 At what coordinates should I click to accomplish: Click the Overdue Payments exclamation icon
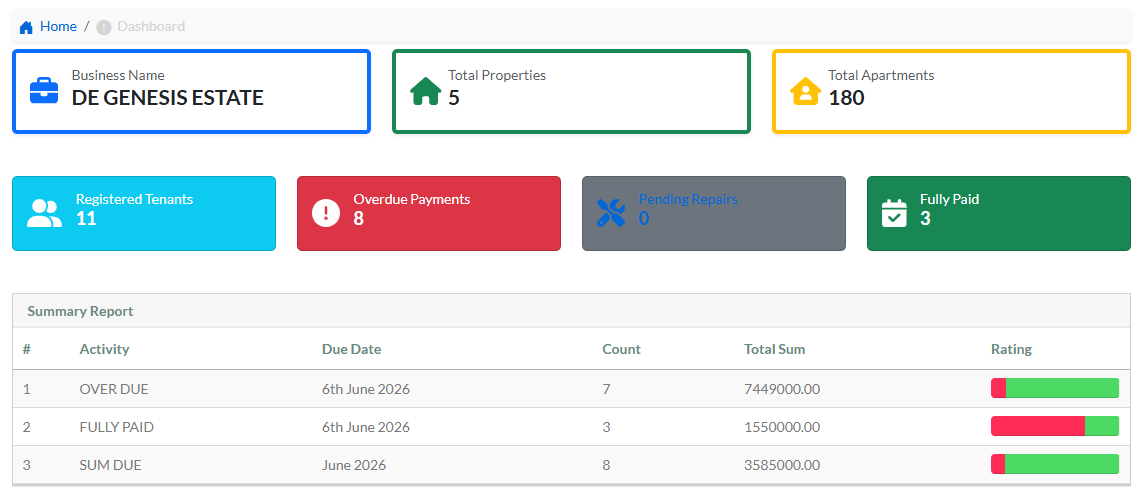326,213
